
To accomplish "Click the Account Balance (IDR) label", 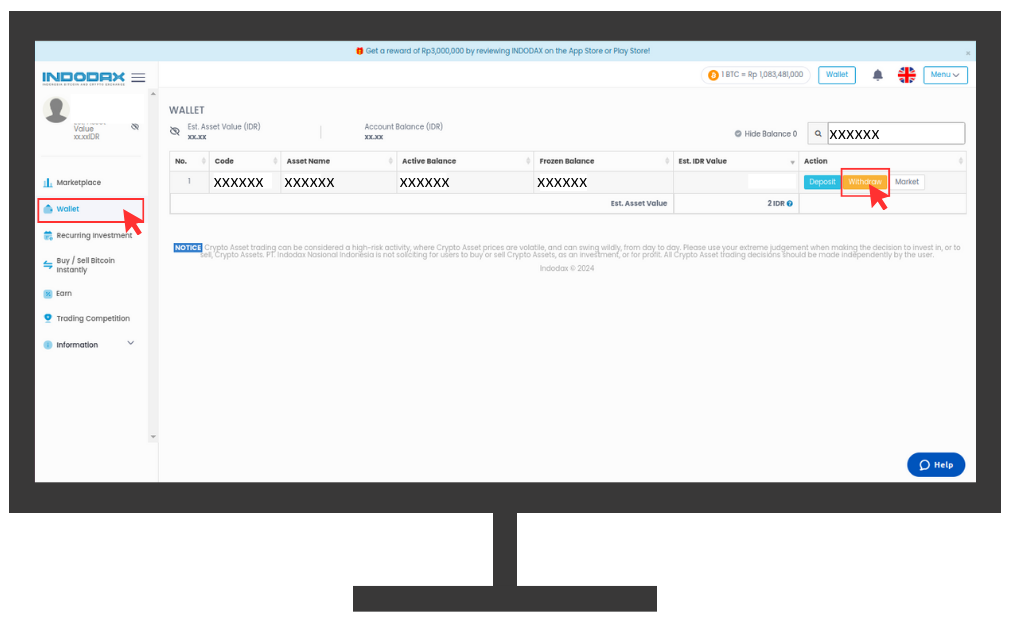I will 404,126.
